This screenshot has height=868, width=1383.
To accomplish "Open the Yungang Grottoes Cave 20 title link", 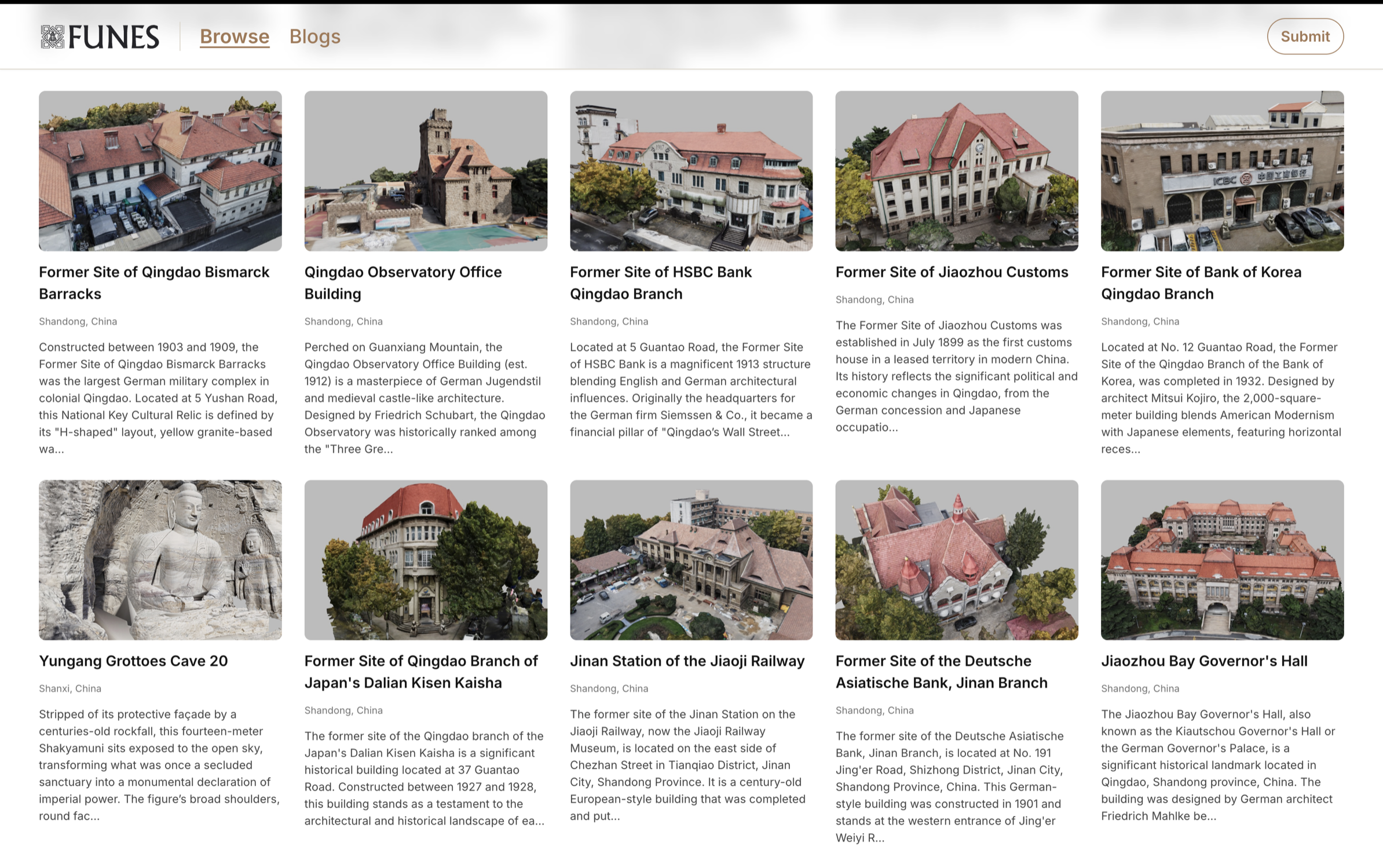I will tap(133, 661).
